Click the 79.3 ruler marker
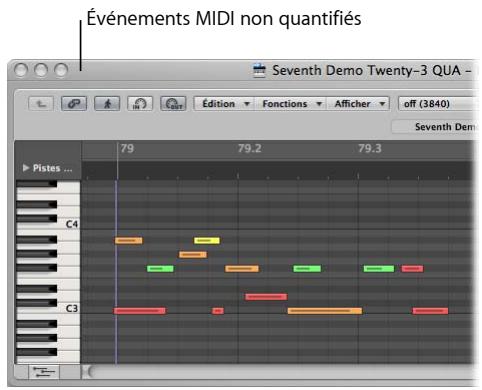 (x=370, y=148)
